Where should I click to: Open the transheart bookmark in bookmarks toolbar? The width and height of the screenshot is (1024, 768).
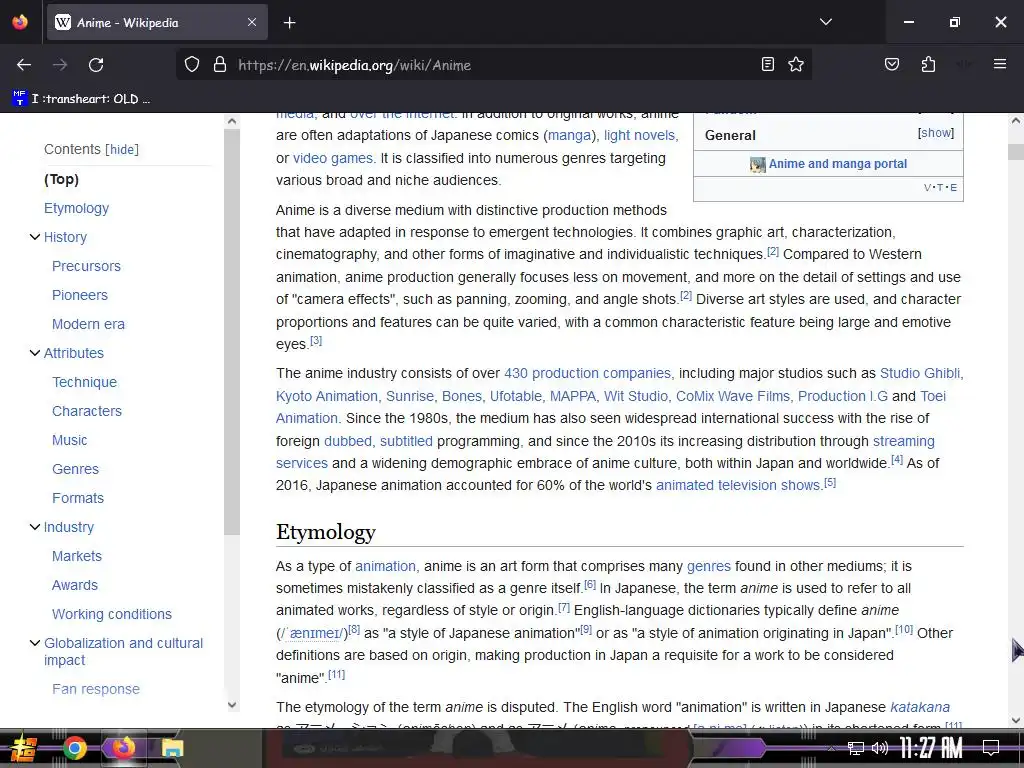pos(81,99)
